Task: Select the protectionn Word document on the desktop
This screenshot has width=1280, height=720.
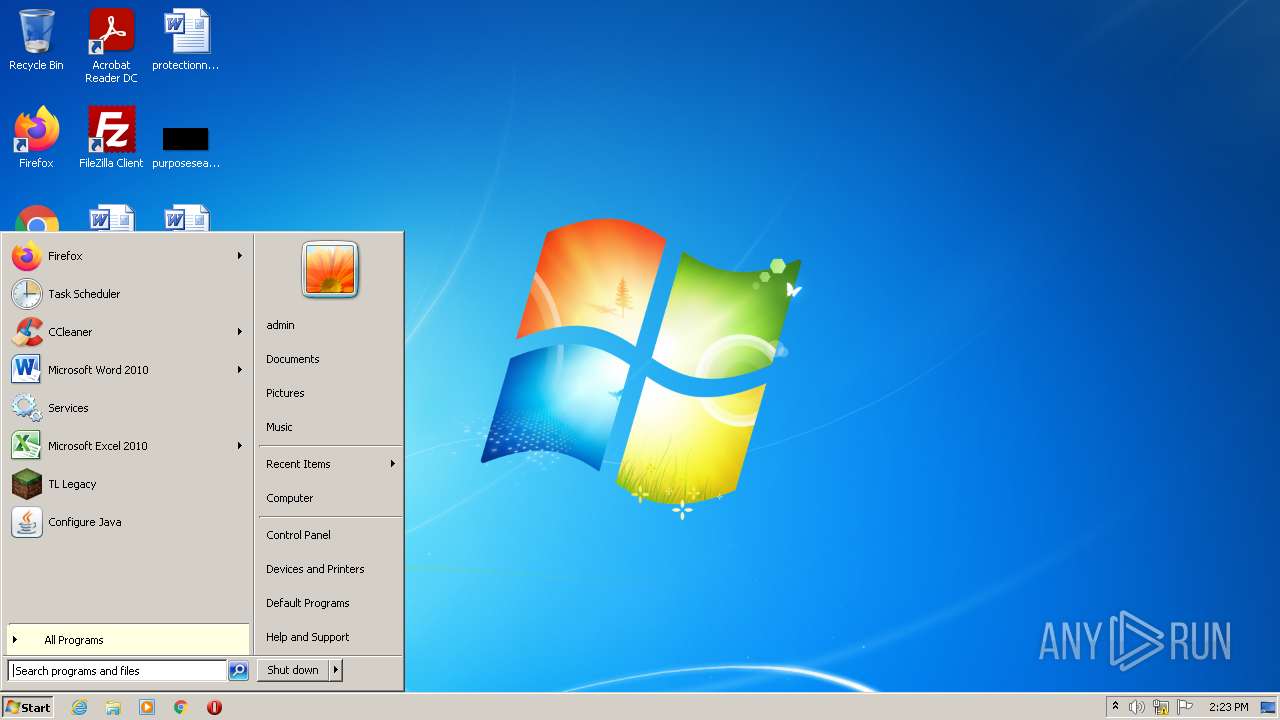Action: (186, 41)
